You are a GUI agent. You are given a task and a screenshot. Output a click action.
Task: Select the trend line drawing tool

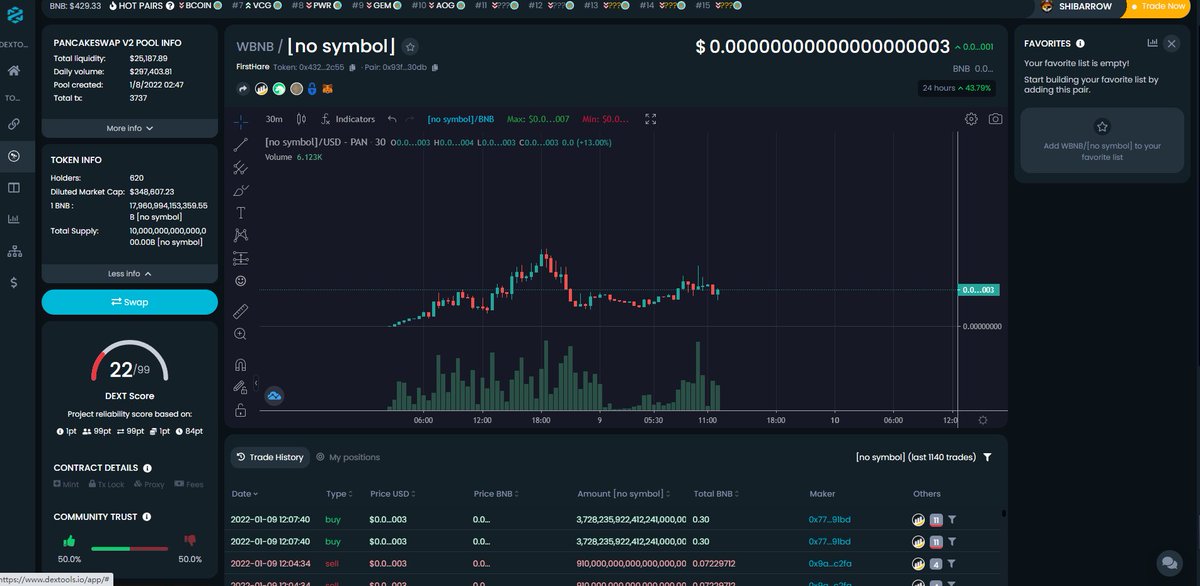click(x=241, y=145)
